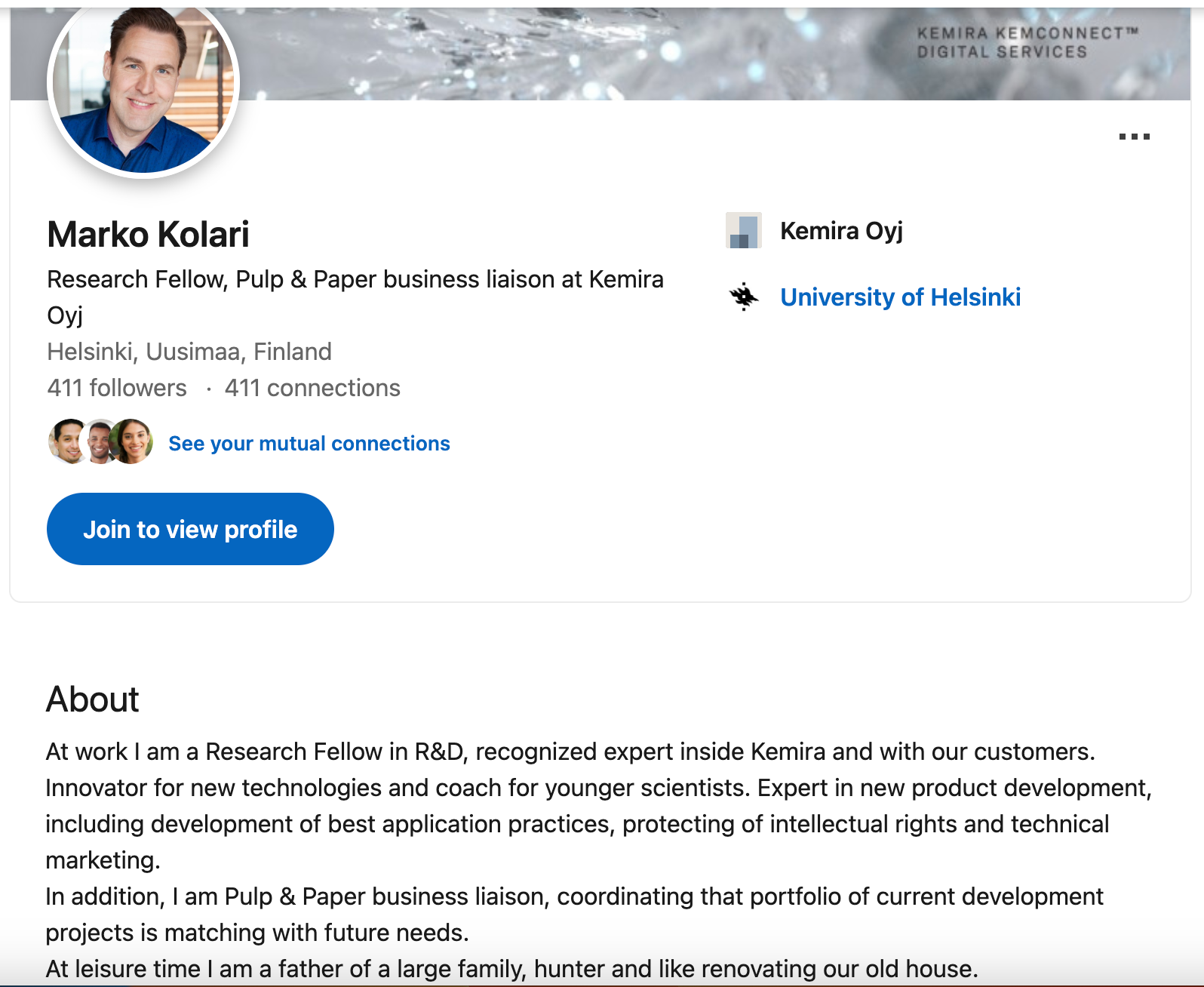Click the 411 connections count

pos(312,388)
